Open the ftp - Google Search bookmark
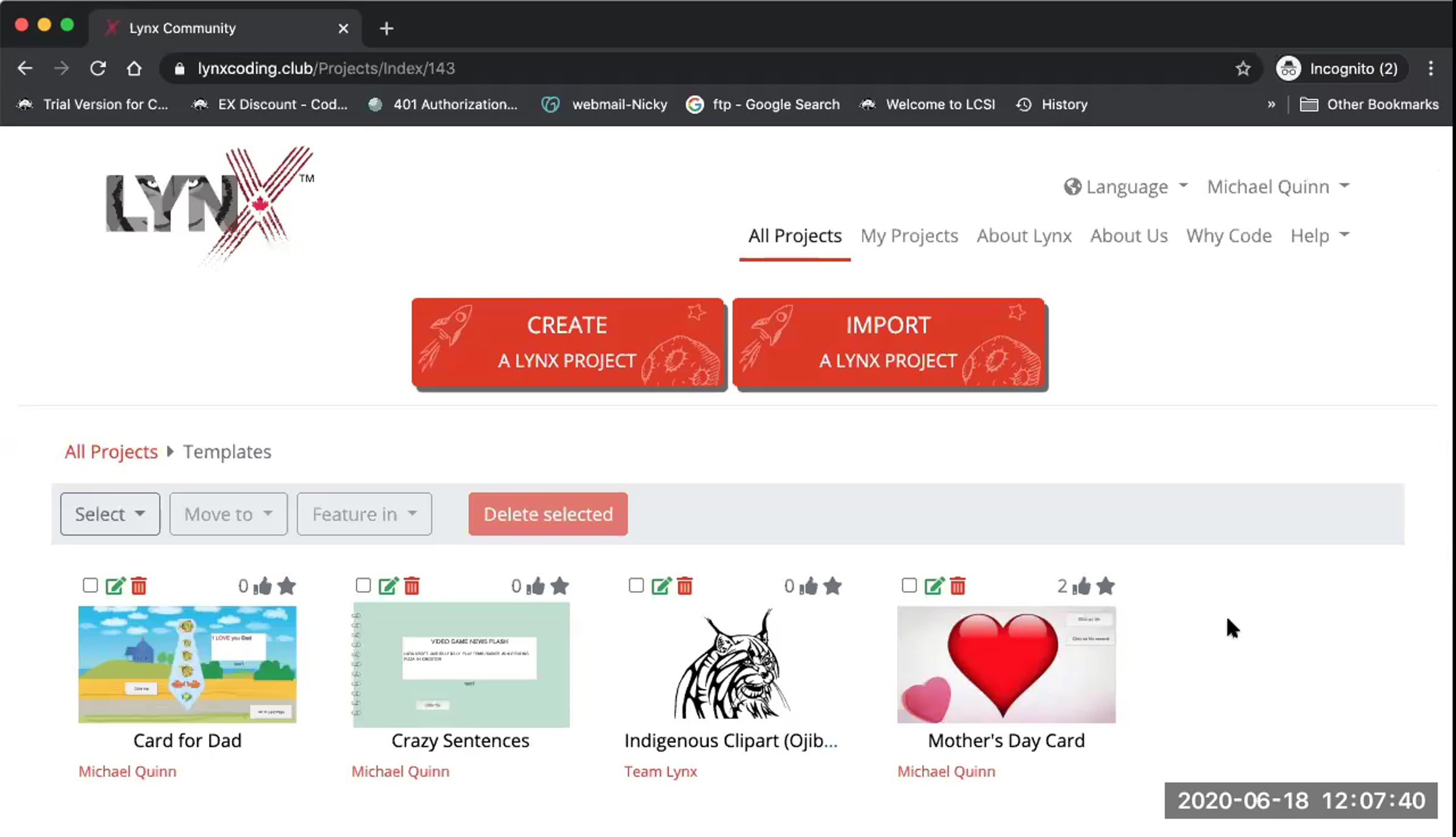This screenshot has width=1456, height=837. [x=763, y=104]
